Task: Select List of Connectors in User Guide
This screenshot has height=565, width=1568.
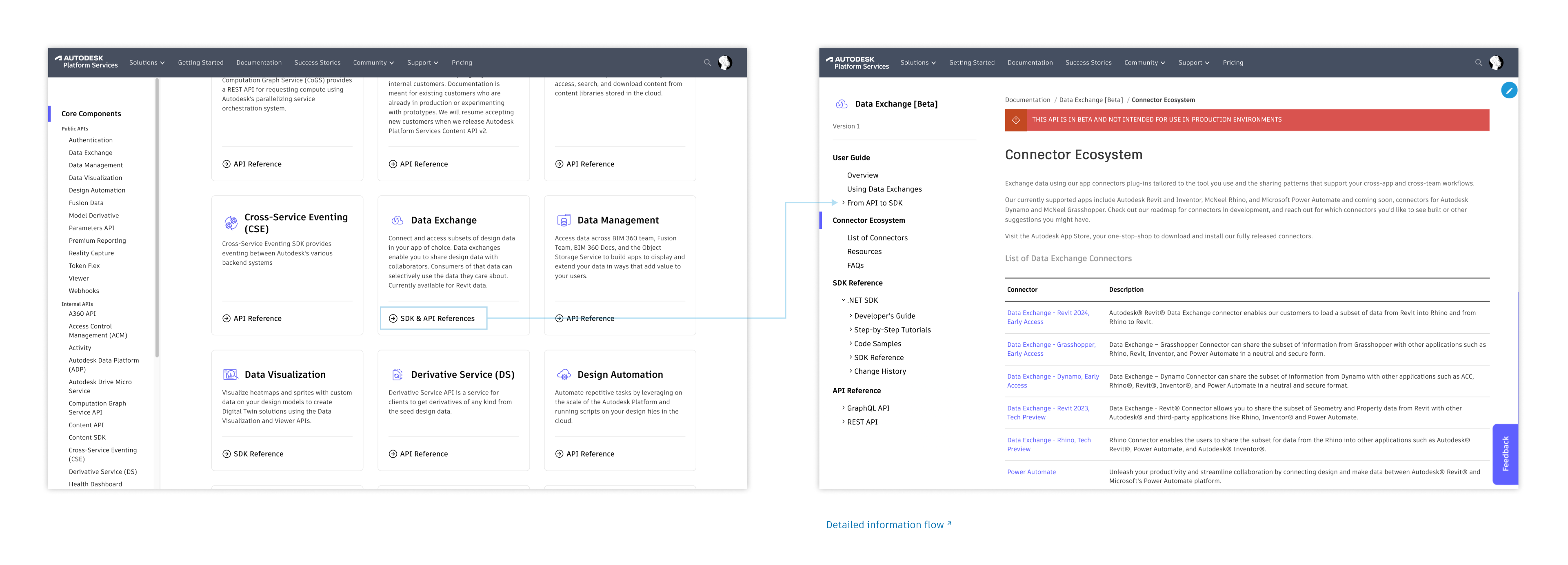Action: coord(877,238)
